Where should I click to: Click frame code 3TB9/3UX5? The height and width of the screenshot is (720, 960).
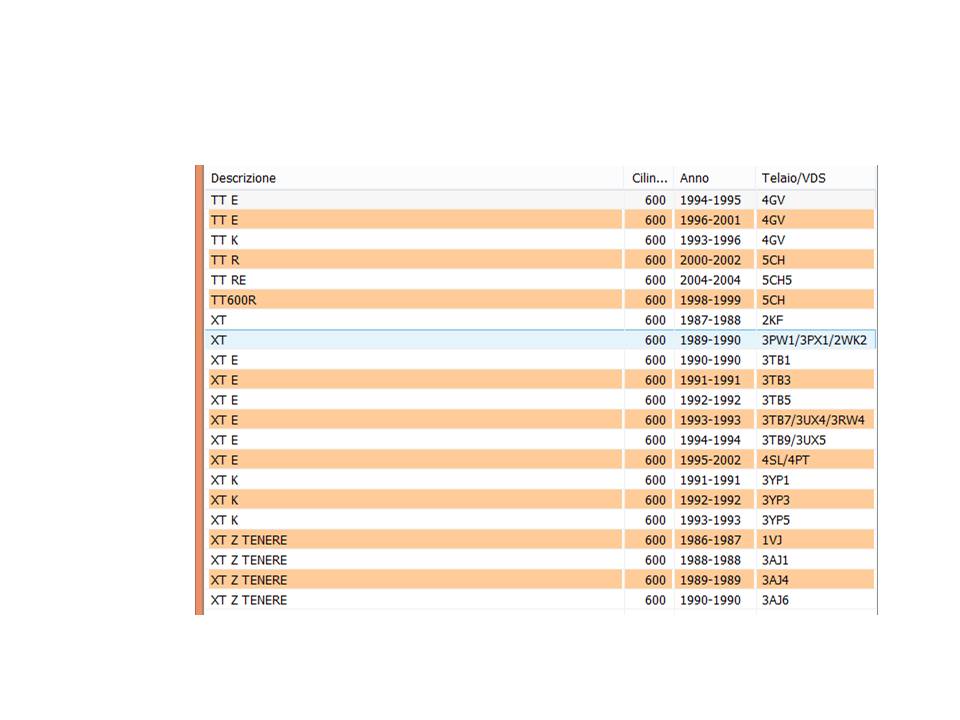pos(793,440)
